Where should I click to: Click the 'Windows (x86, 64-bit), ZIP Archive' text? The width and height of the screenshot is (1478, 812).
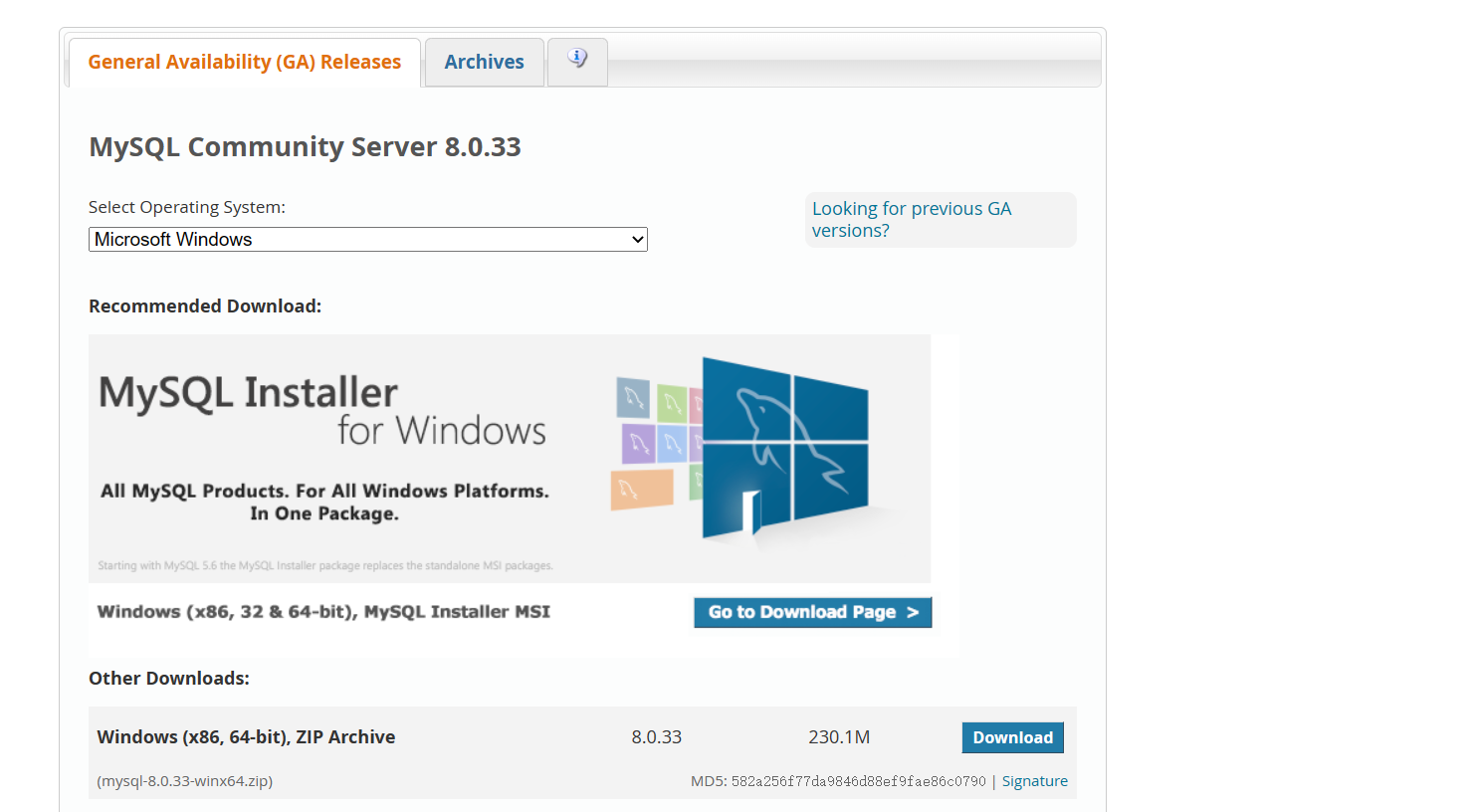click(x=246, y=737)
